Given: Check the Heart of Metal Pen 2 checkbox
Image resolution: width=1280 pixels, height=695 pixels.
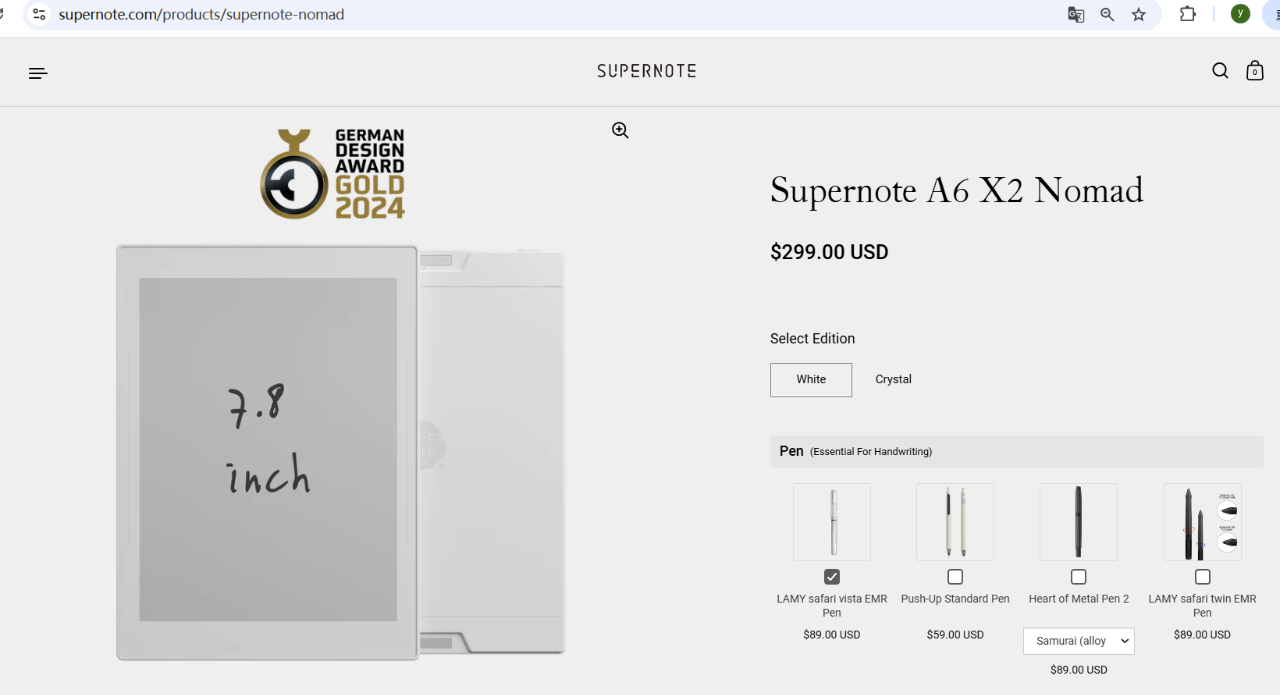Looking at the screenshot, I should click(x=1078, y=577).
